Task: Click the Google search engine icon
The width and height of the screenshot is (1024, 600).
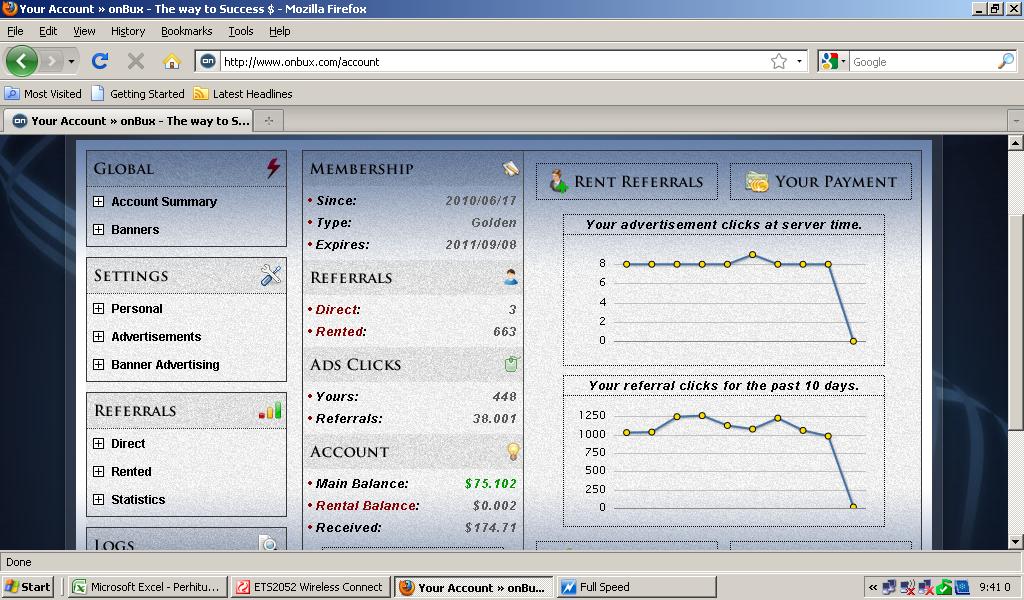Action: (829, 61)
